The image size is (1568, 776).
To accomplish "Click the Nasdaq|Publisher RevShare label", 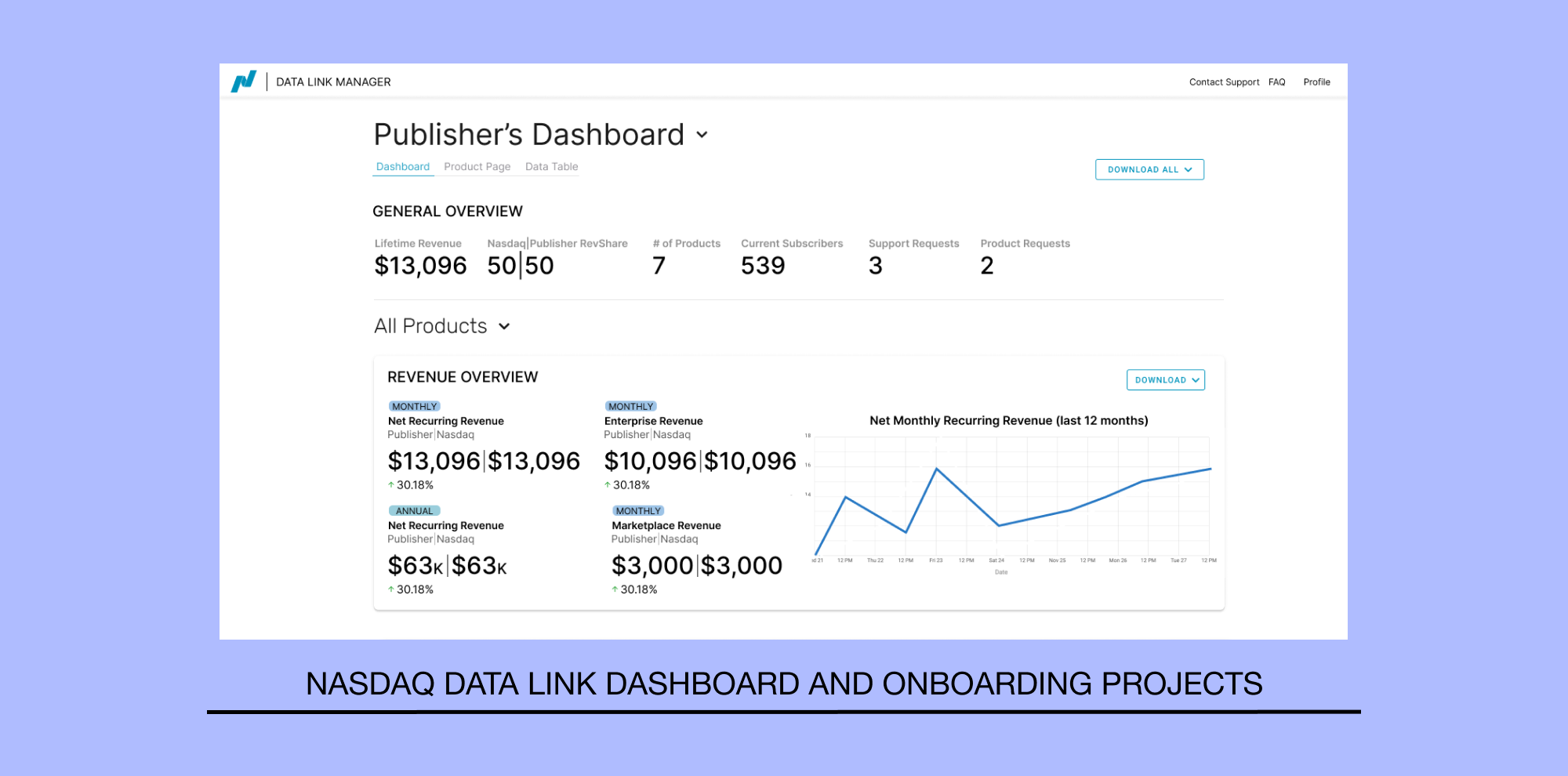I will 557,244.
